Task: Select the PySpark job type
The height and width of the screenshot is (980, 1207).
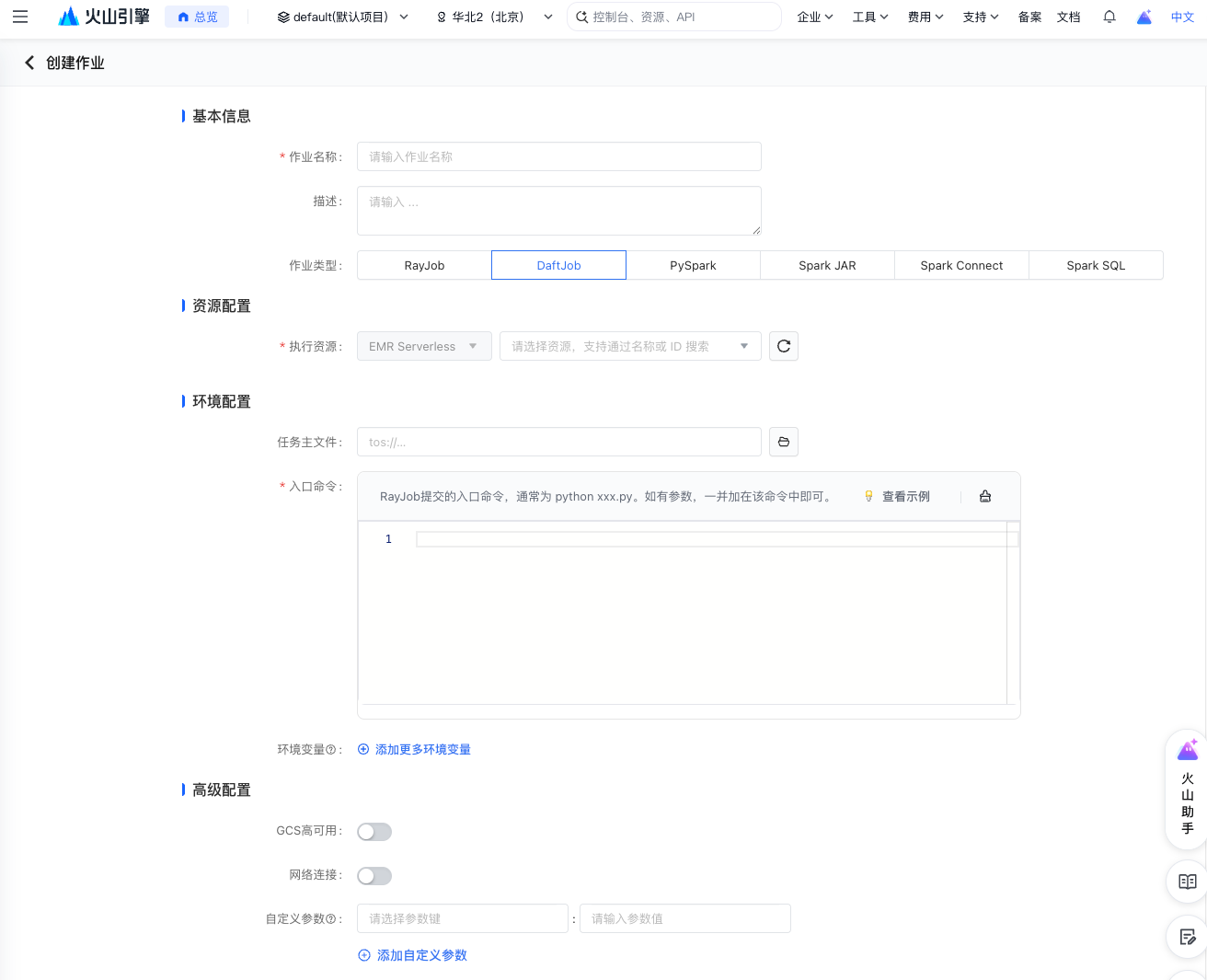Action: (693, 265)
